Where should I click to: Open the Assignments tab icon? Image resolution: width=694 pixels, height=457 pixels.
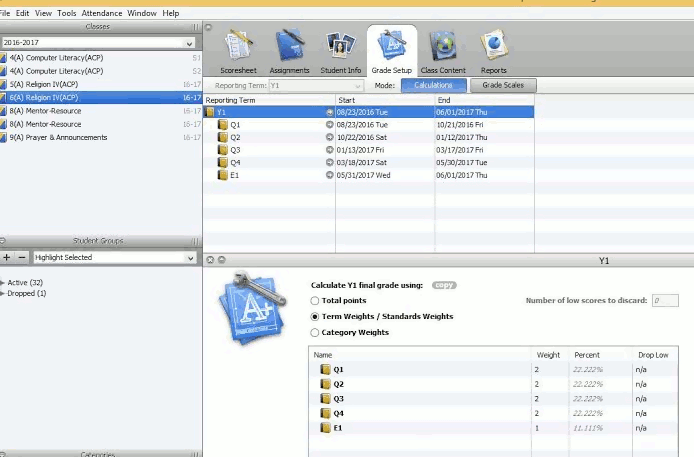pyautogui.click(x=289, y=45)
